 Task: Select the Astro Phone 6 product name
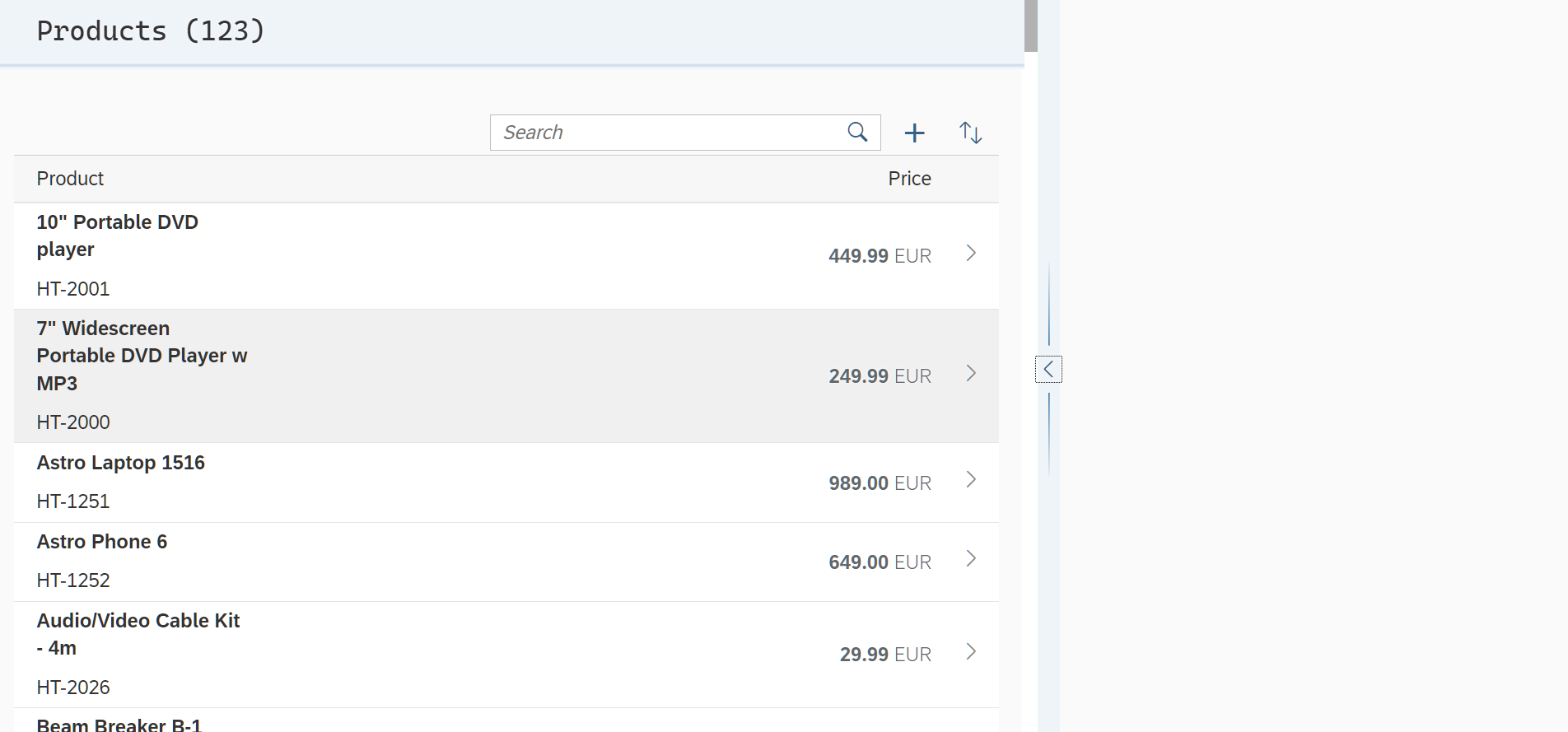point(102,542)
